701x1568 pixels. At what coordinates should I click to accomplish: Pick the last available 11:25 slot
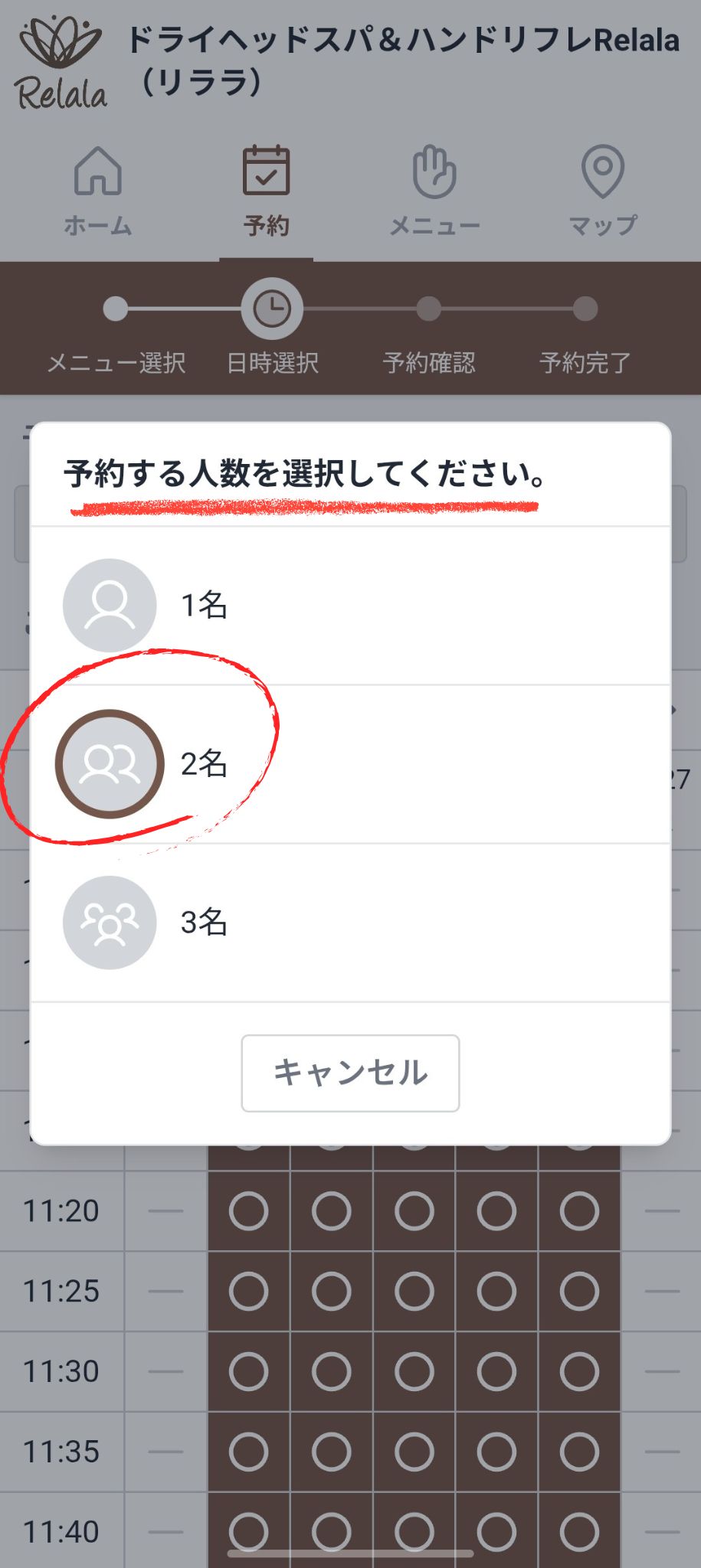[579, 1292]
